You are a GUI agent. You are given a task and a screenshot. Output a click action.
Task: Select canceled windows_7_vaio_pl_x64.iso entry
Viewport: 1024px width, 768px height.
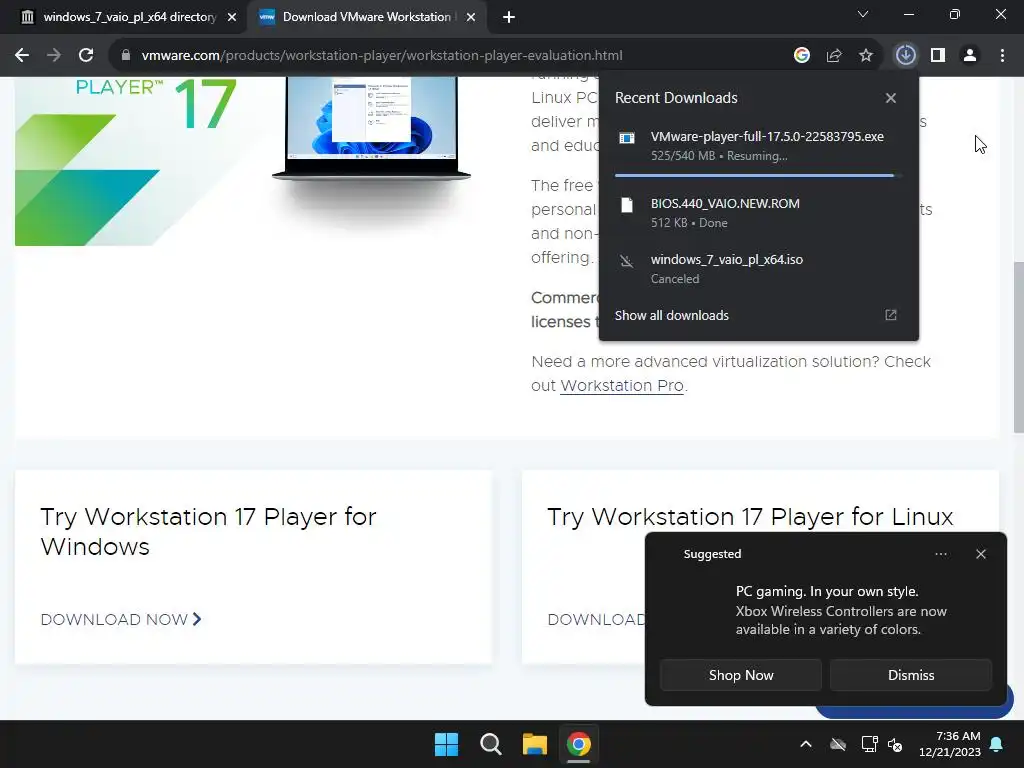pos(758,269)
